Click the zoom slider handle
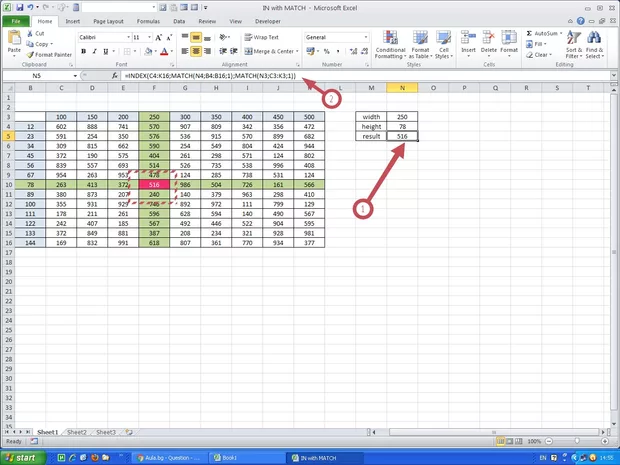 click(577, 441)
